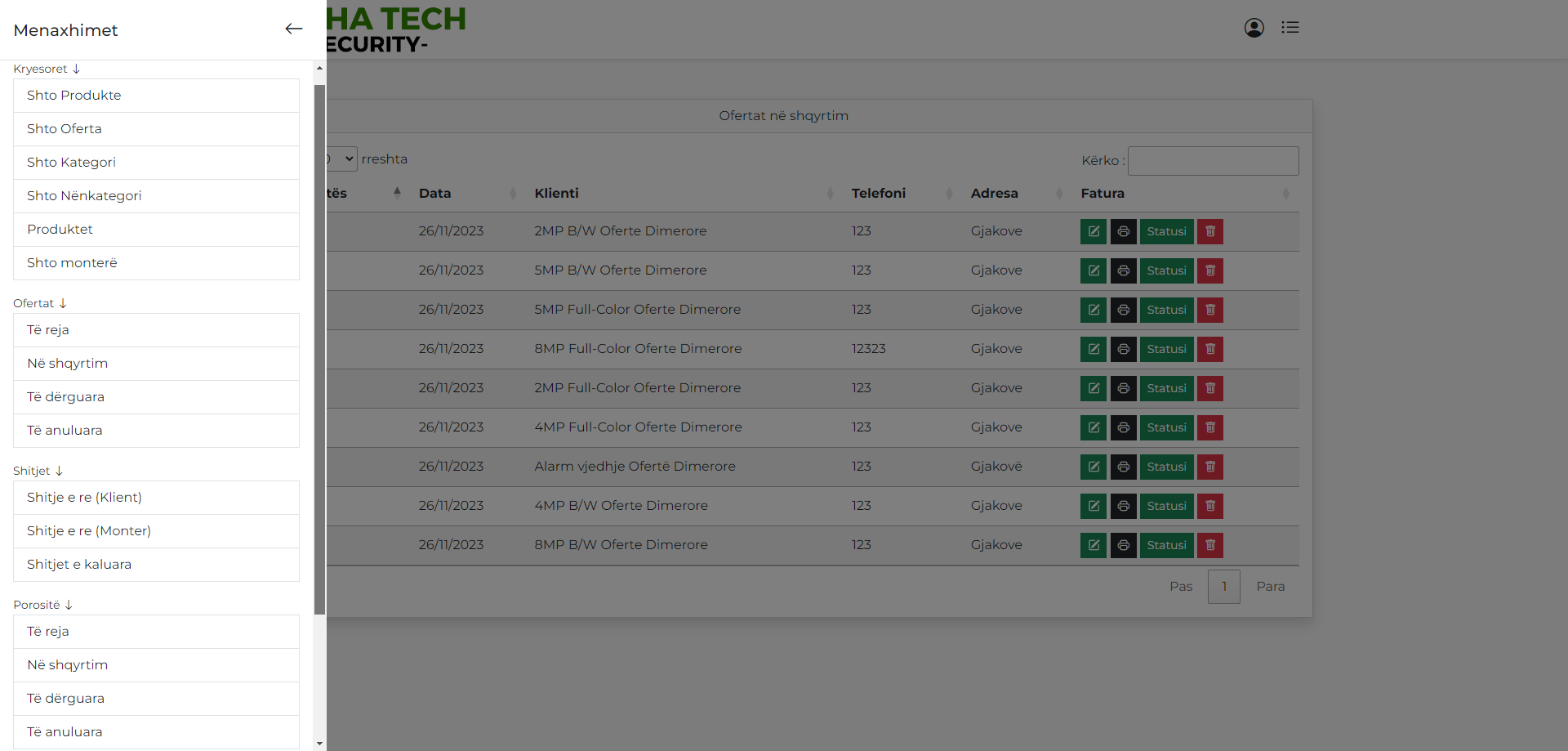Screen dimensions: 1568x751
Task: Go to next page with Para
Action: coord(1270,587)
